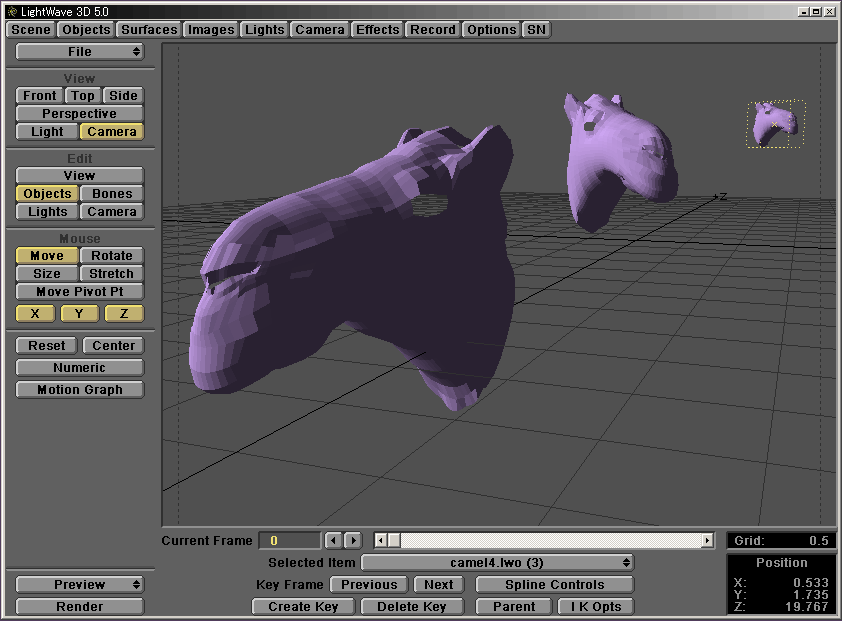842x621 pixels.
Task: Open the File dropdown menu
Action: coord(80,52)
